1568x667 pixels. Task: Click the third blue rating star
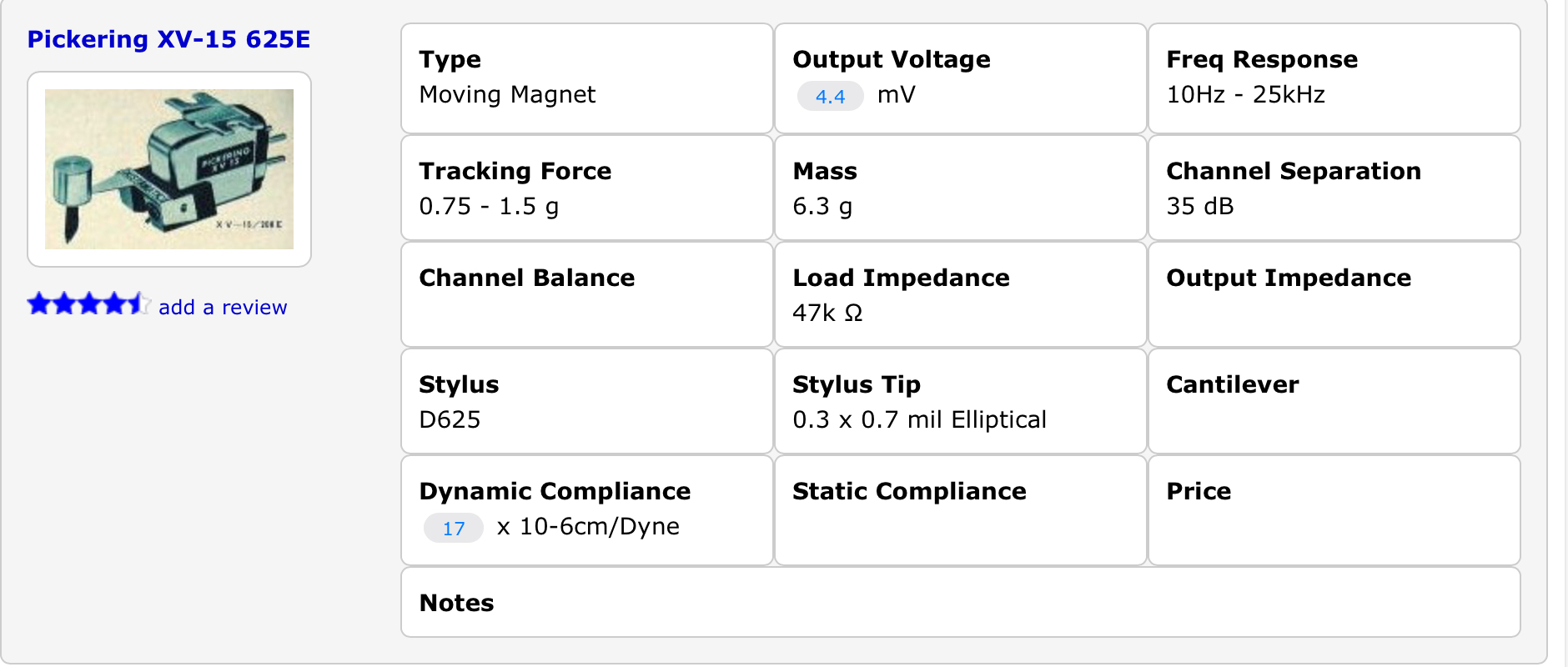coord(89,304)
